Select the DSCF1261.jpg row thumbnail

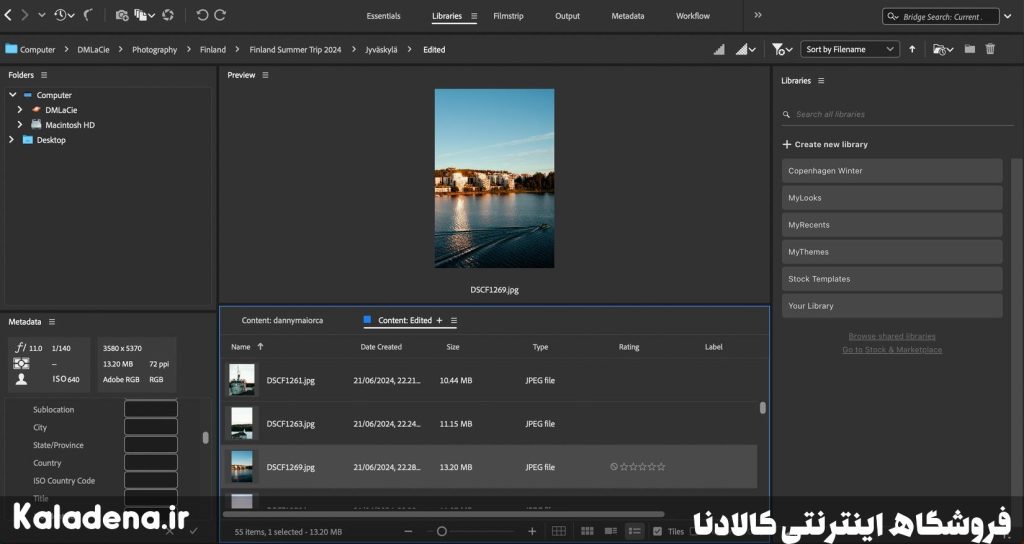tap(242, 380)
